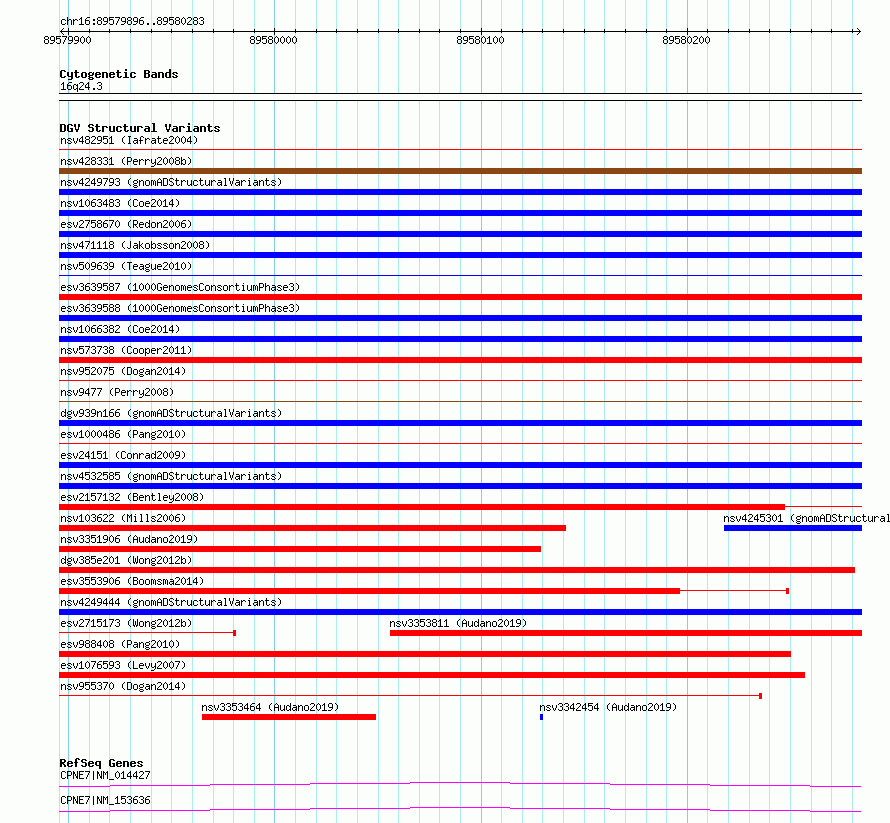Click the 16q24.3 cytogenetic band label
Viewport: 890px width, 823px height.
[81, 86]
